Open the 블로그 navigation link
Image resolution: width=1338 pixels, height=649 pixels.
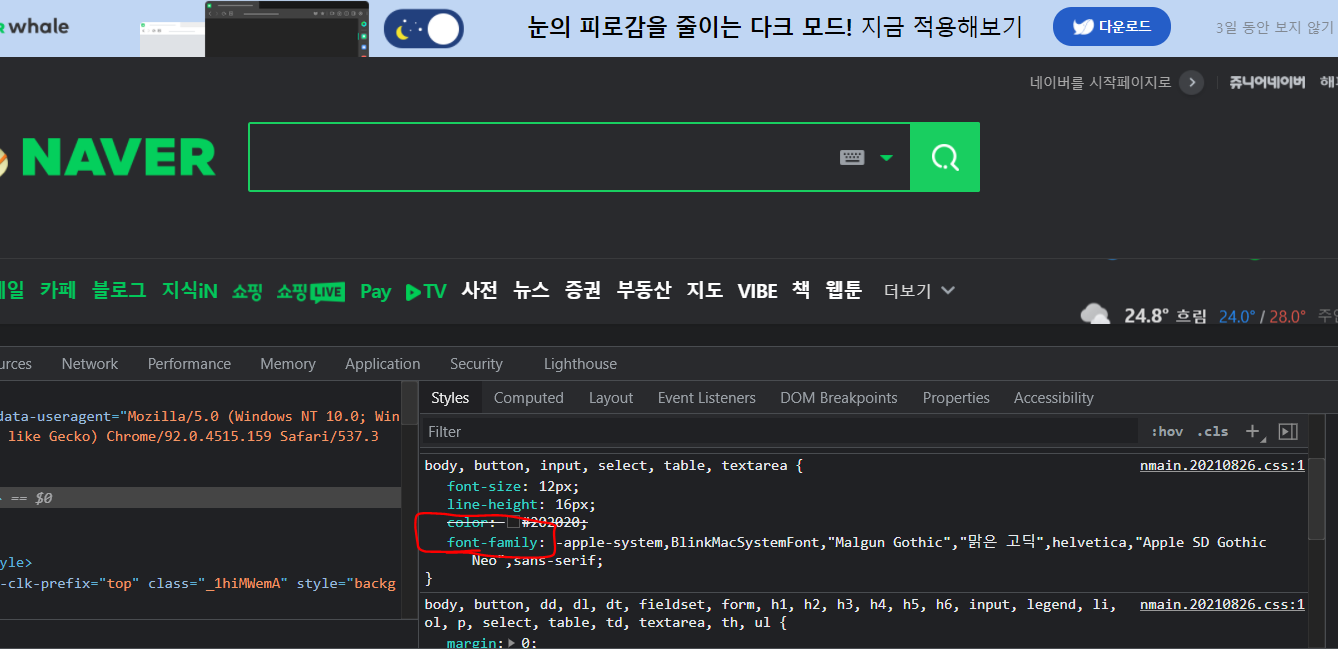pos(119,290)
